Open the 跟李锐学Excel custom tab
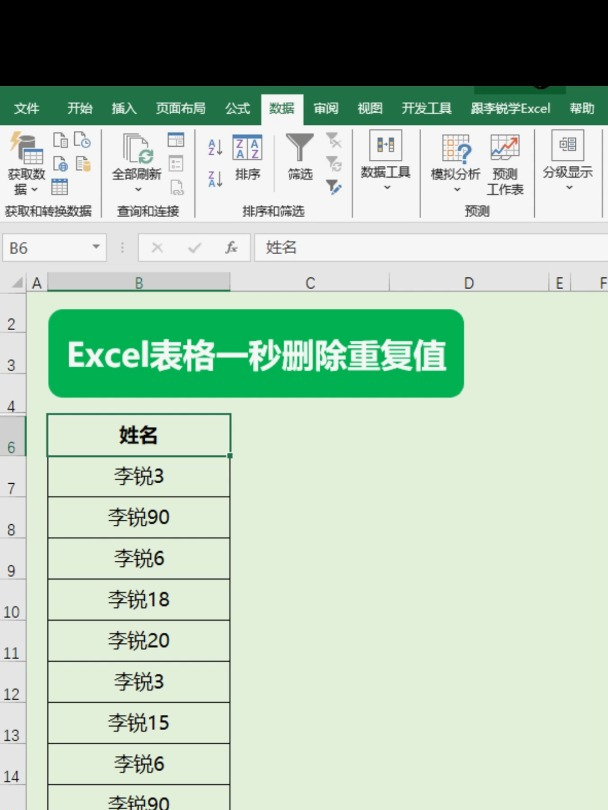Screen dimensions: 608x810 (x=510, y=108)
